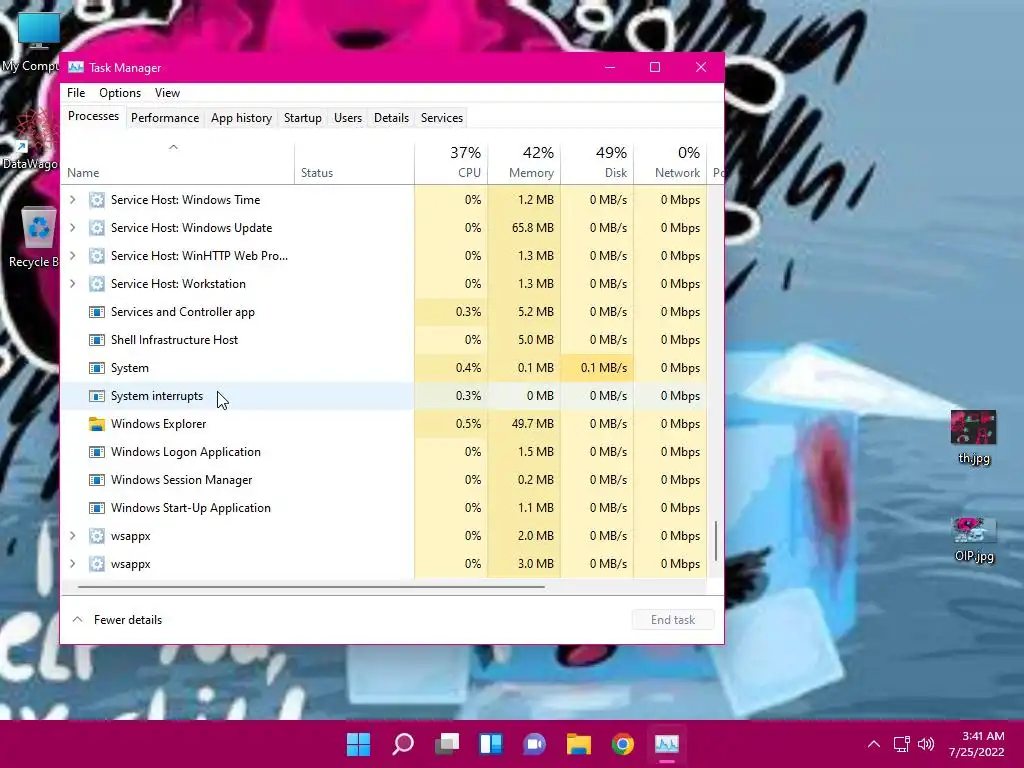
Task: Sort processes by the Disk column header
Action: coord(597,163)
